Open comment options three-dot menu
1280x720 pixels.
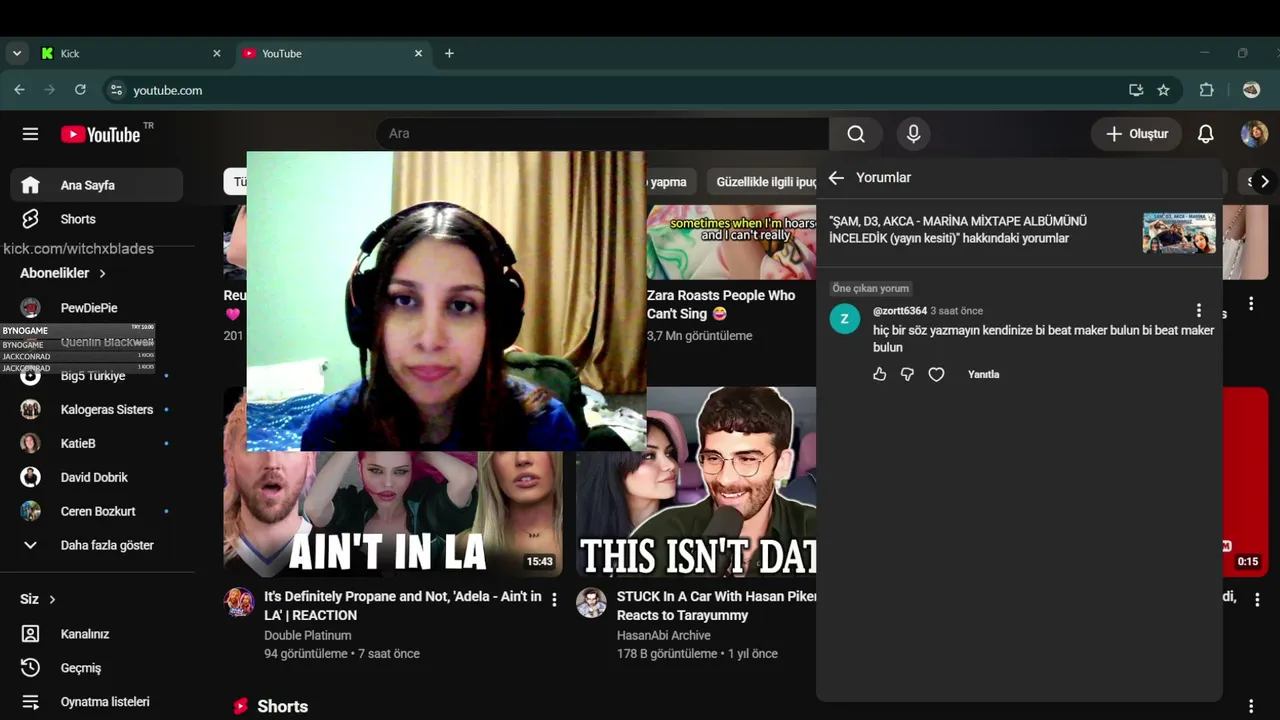[x=1199, y=311]
